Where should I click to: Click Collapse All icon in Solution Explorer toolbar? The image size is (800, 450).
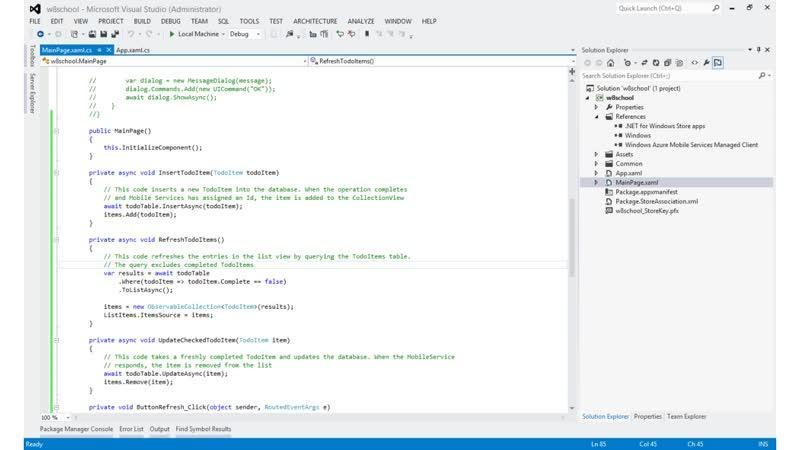(x=665, y=62)
